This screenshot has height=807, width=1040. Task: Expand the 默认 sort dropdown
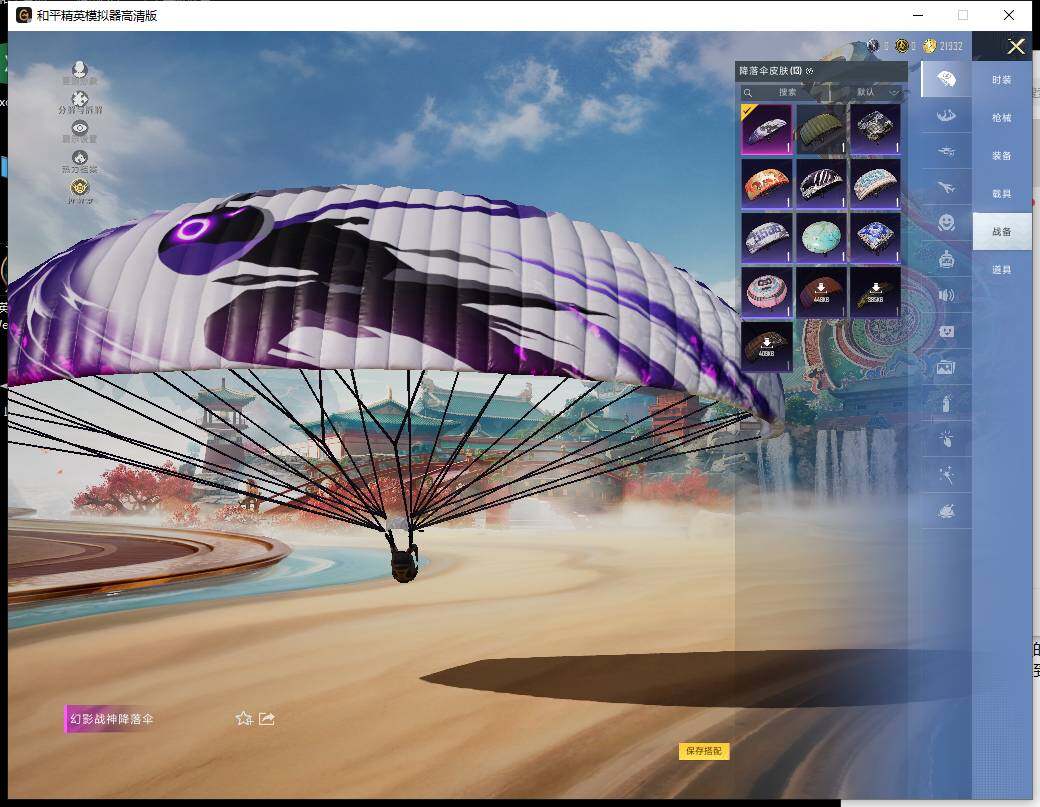click(x=878, y=92)
